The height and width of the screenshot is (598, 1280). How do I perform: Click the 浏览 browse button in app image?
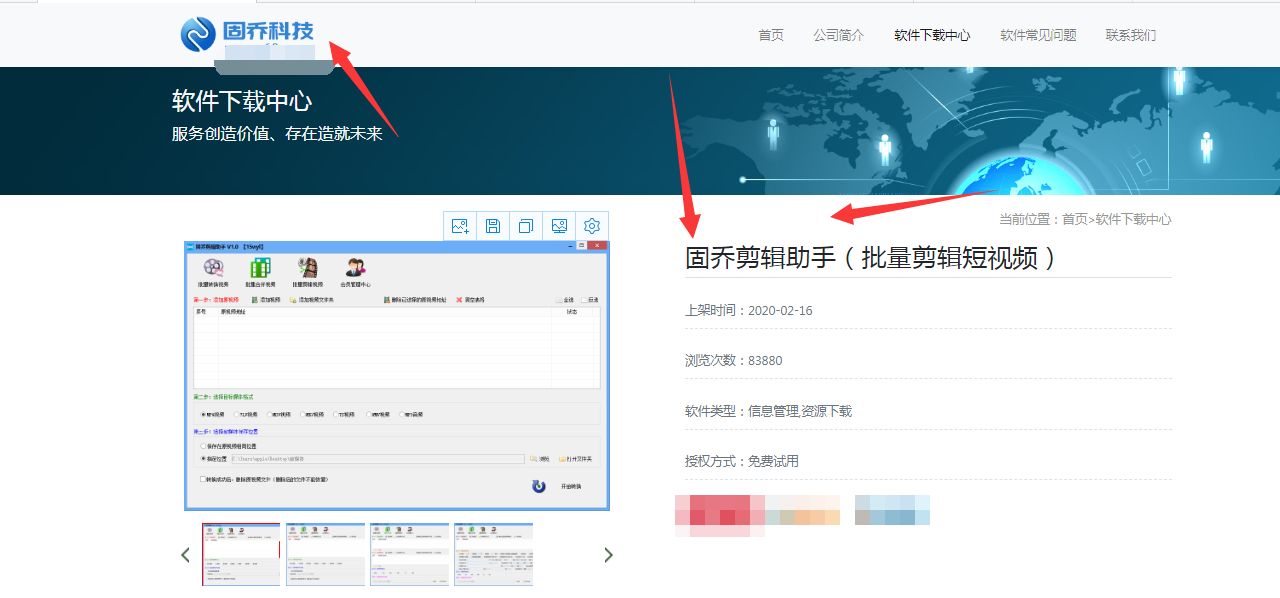coord(540,459)
